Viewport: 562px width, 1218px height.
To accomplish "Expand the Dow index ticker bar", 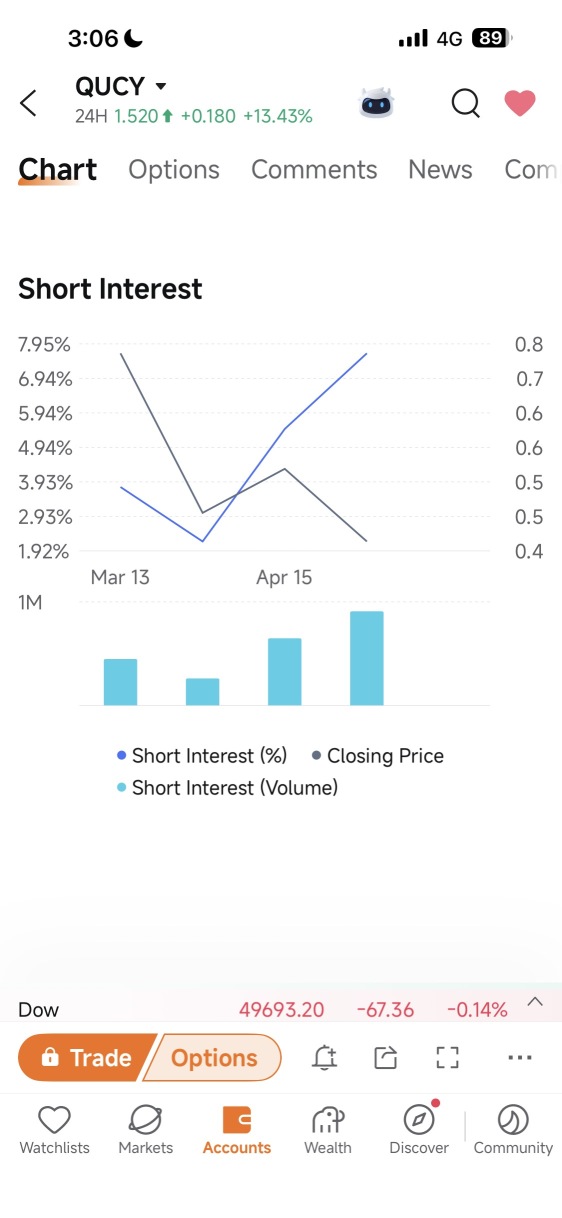I will click(535, 1001).
